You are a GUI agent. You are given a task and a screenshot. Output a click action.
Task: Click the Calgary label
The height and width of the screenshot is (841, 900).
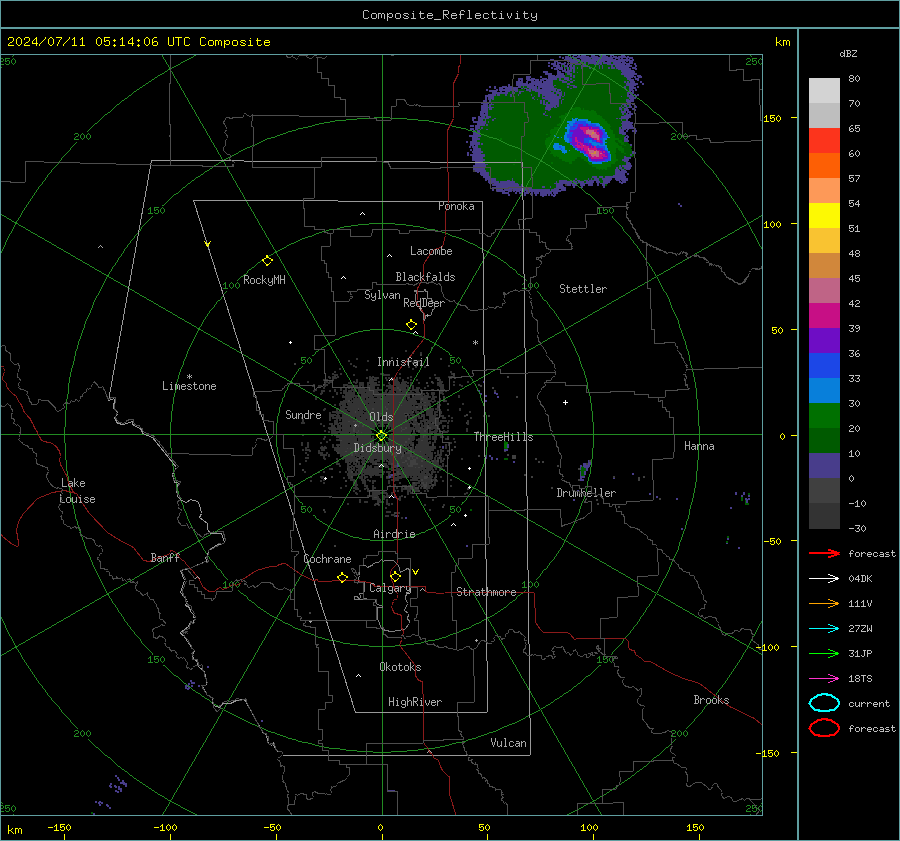coord(390,588)
